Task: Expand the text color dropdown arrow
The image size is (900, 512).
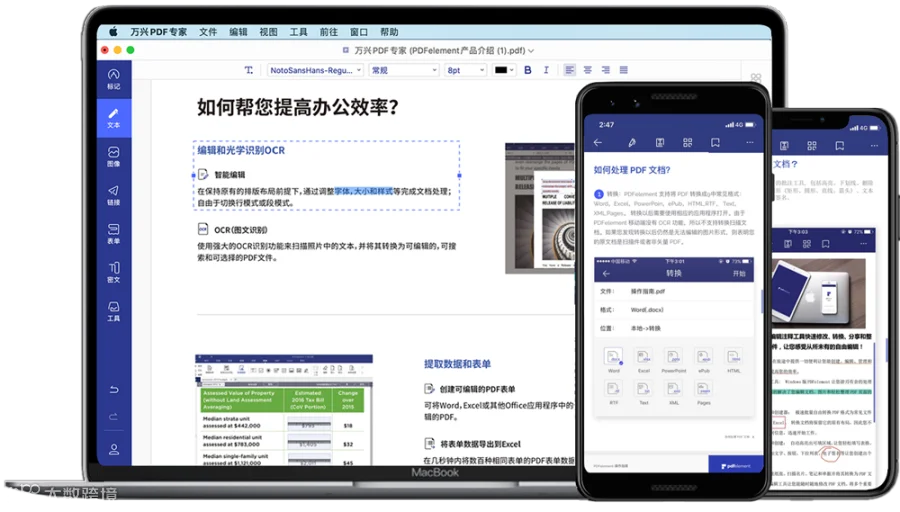Action: pos(511,70)
